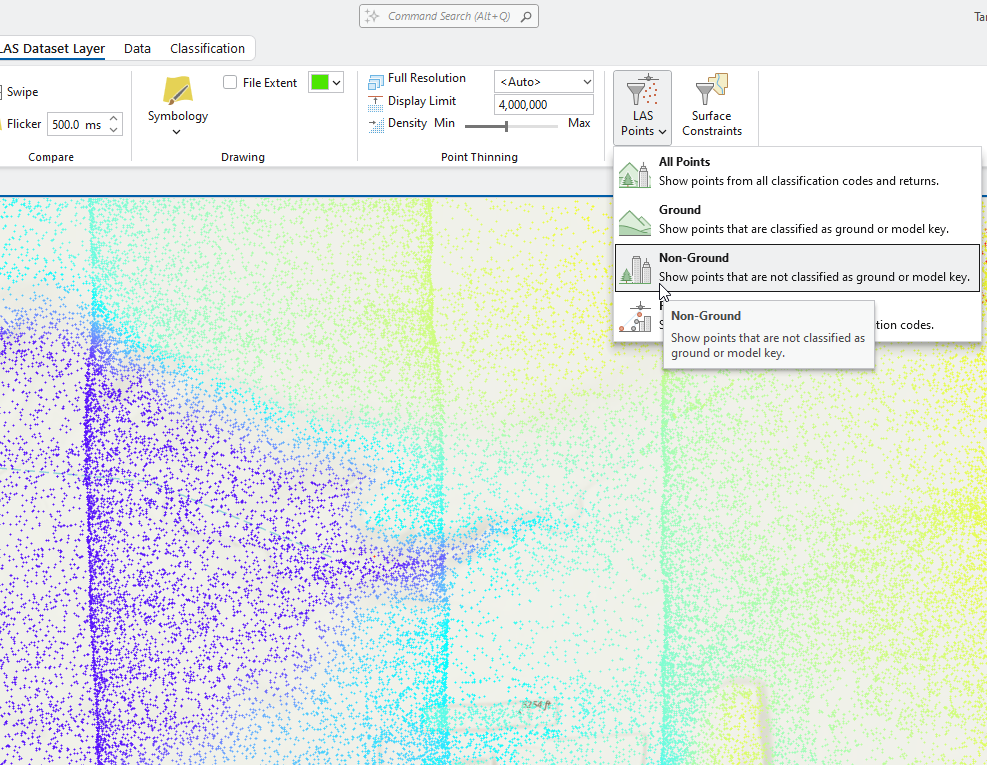Expand the file extent color dropdown

[x=337, y=83]
